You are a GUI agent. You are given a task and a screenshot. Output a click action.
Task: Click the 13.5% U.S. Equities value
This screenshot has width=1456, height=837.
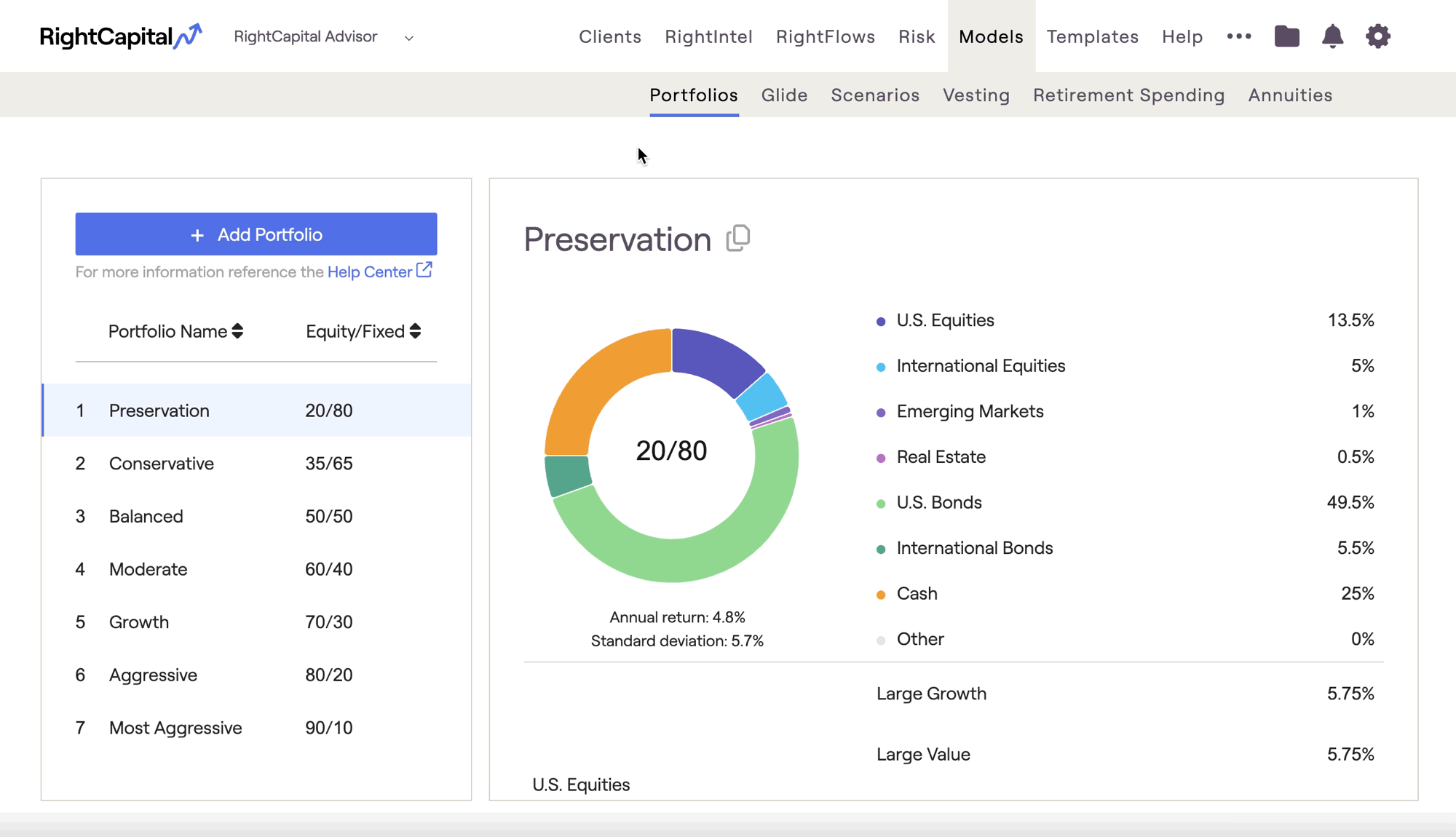tap(1350, 320)
